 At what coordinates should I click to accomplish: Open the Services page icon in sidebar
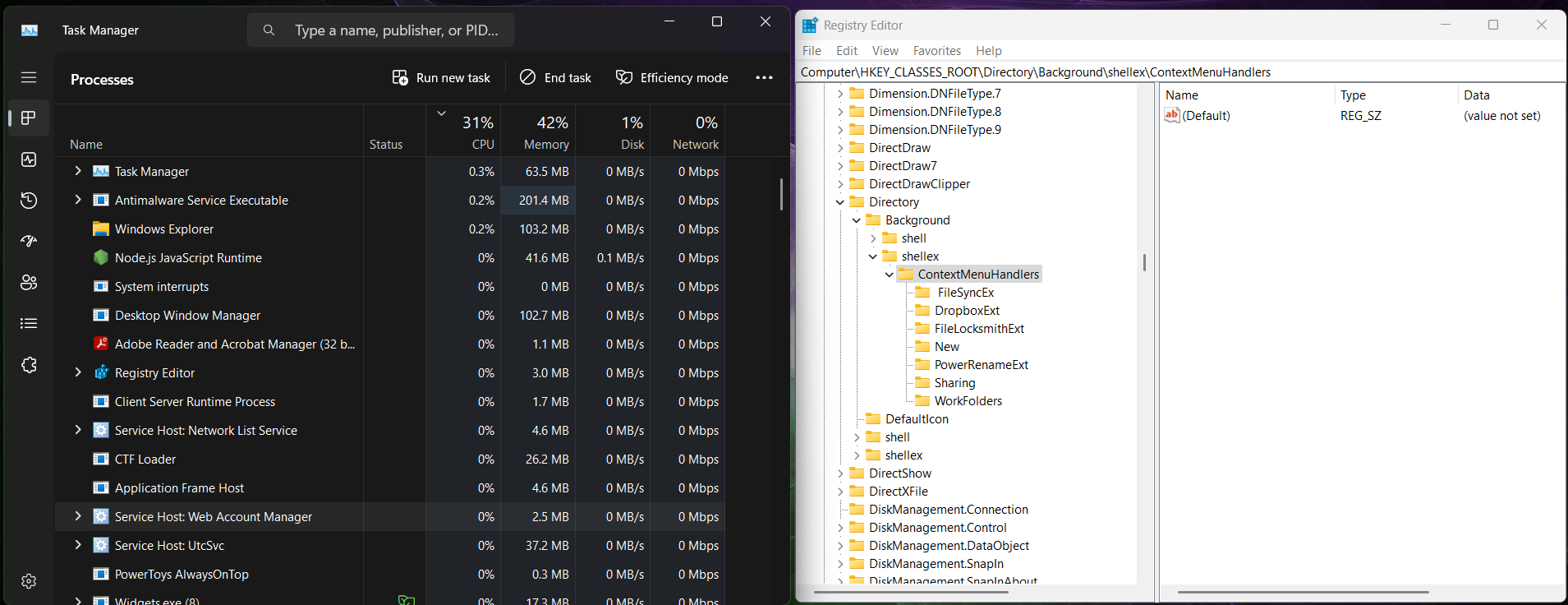click(x=29, y=365)
